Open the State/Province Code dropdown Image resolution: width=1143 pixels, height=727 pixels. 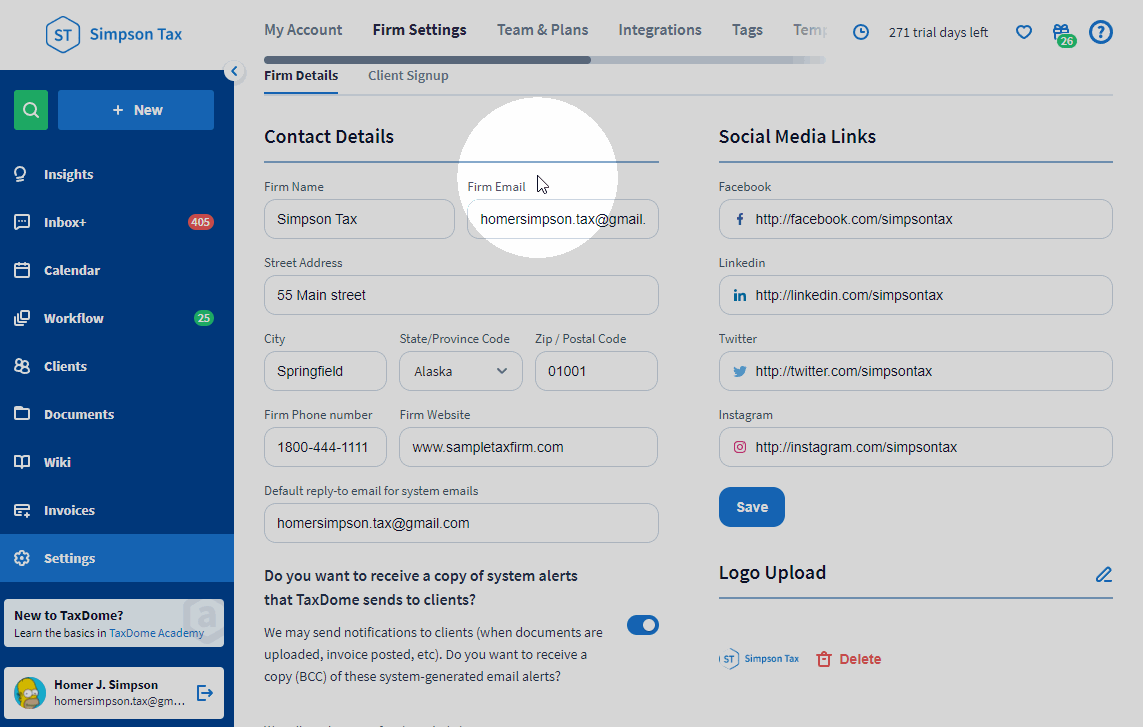(x=461, y=371)
